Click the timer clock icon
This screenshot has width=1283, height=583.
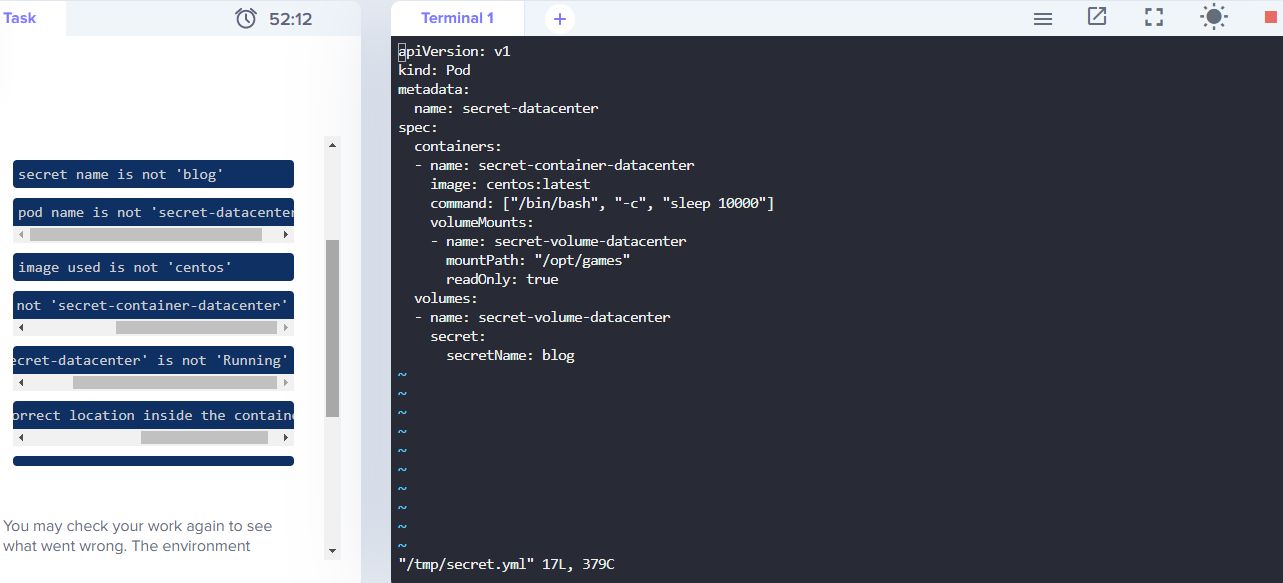(x=246, y=18)
